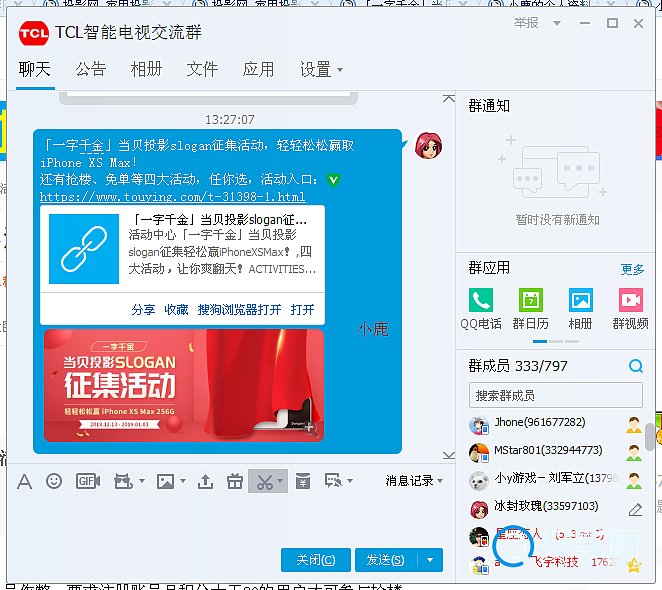The height and width of the screenshot is (590, 662).
Task: Open the 应用 tab
Action: click(258, 69)
